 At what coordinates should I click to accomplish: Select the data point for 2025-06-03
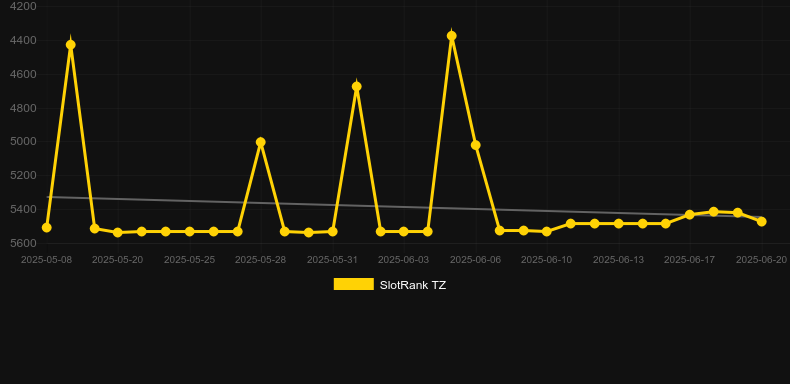pos(404,231)
